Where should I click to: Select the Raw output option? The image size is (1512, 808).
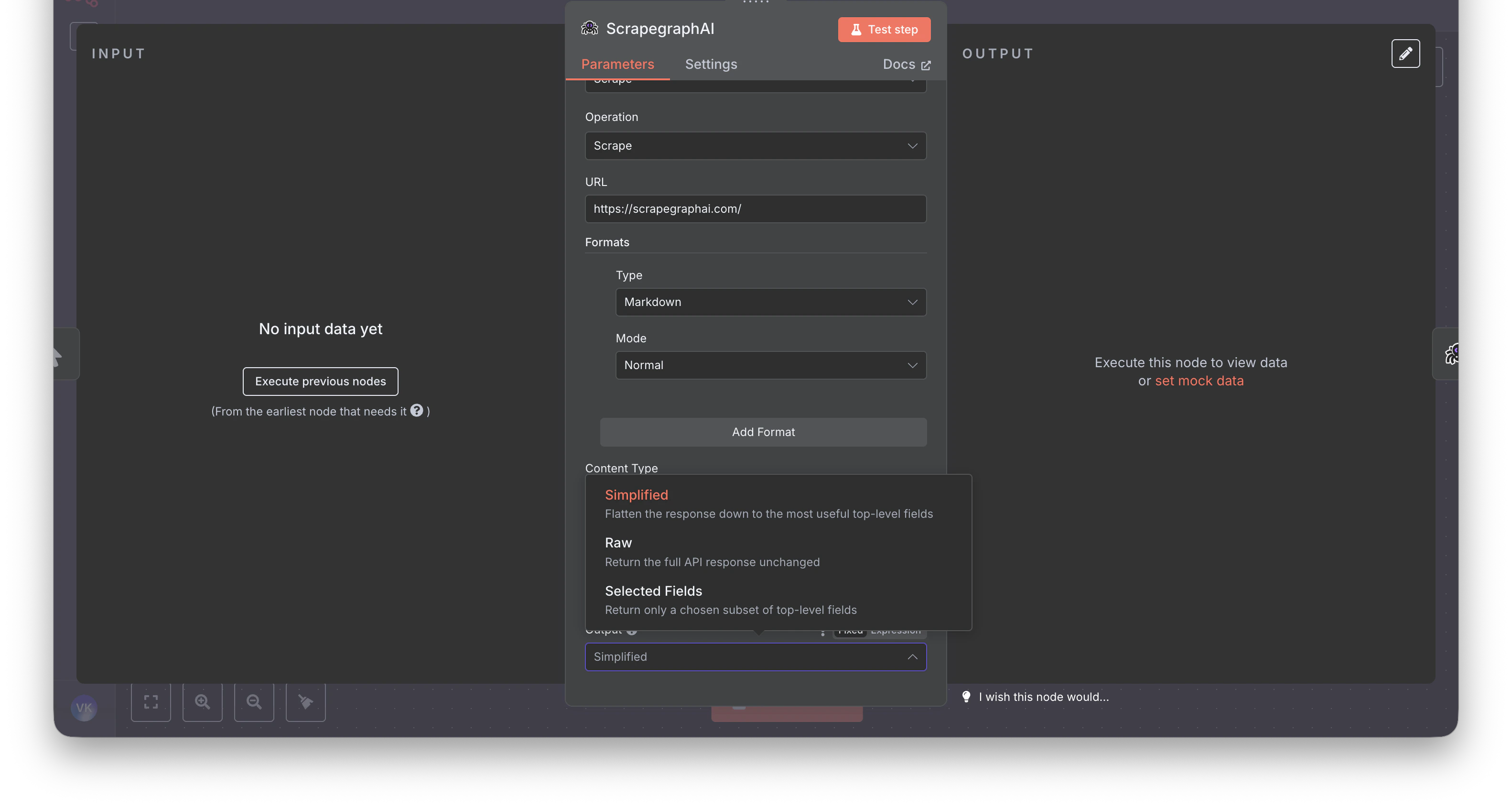pyautogui.click(x=778, y=552)
